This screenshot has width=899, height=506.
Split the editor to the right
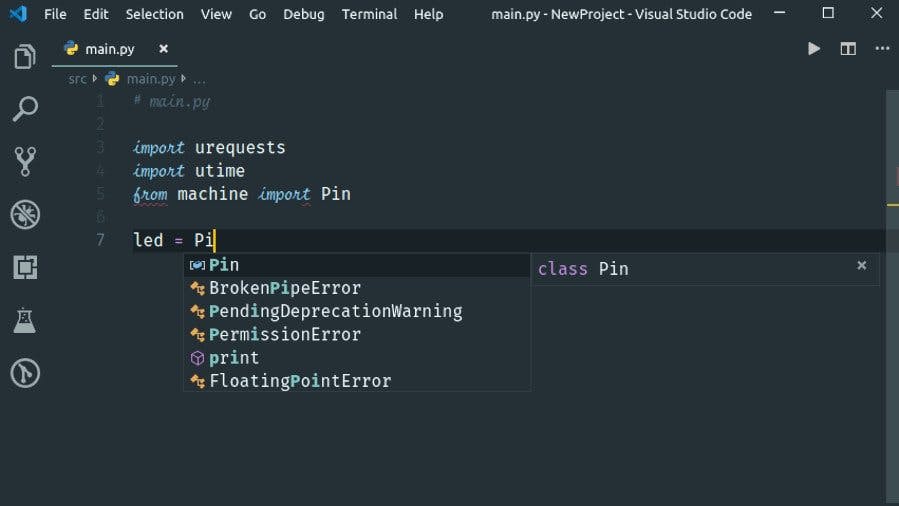pos(848,48)
